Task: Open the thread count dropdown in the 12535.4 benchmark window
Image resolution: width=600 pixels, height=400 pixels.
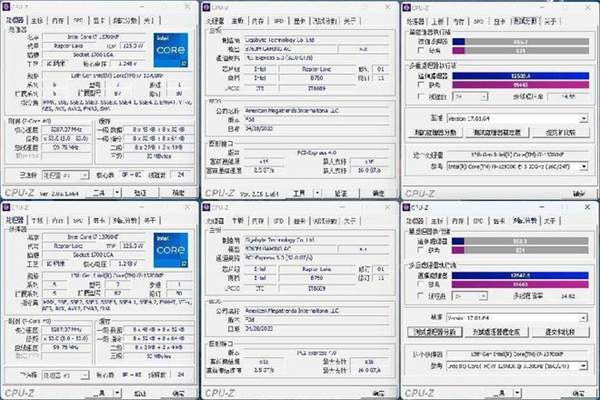Action: point(470,96)
